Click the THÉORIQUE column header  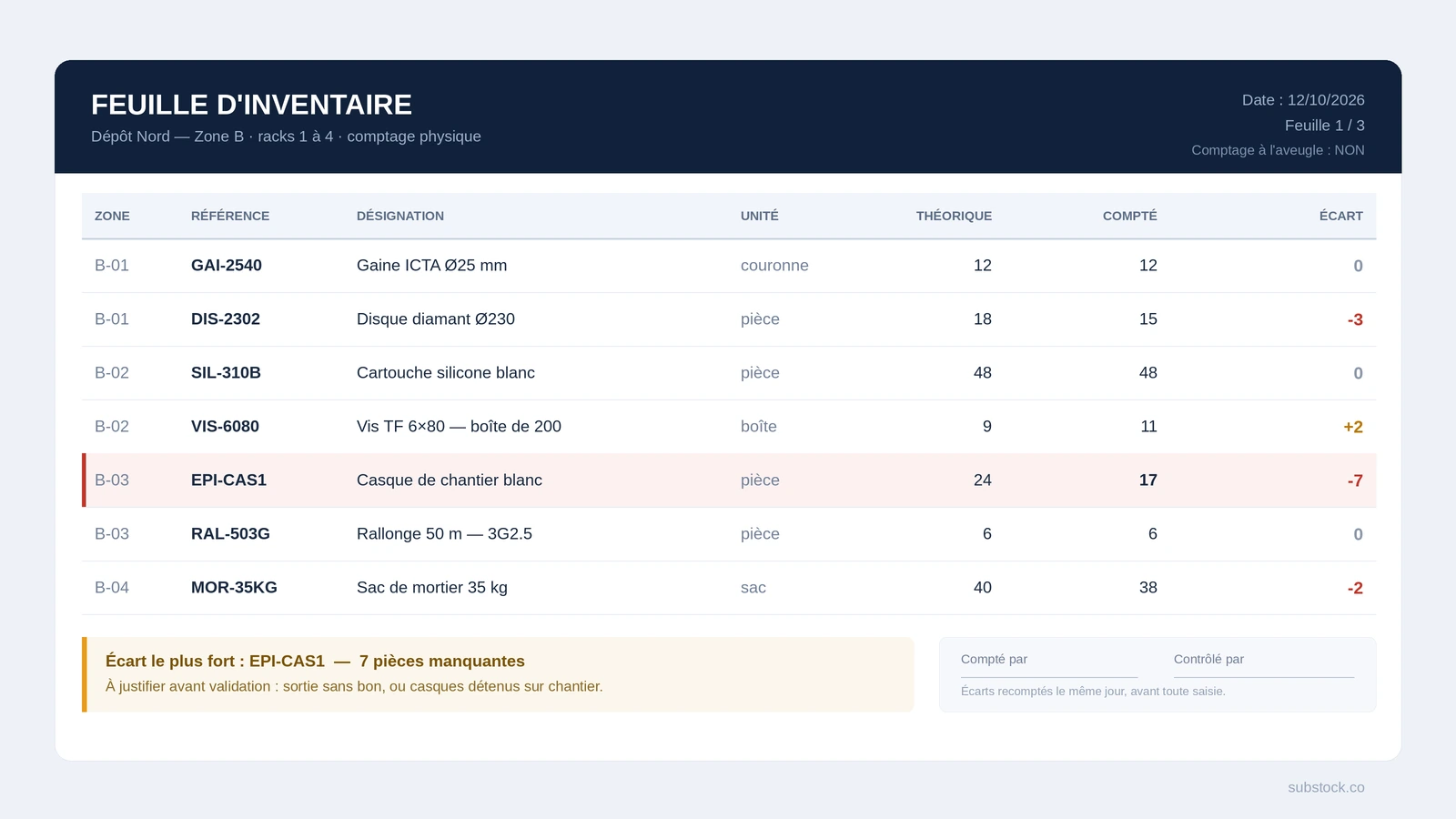click(x=954, y=216)
